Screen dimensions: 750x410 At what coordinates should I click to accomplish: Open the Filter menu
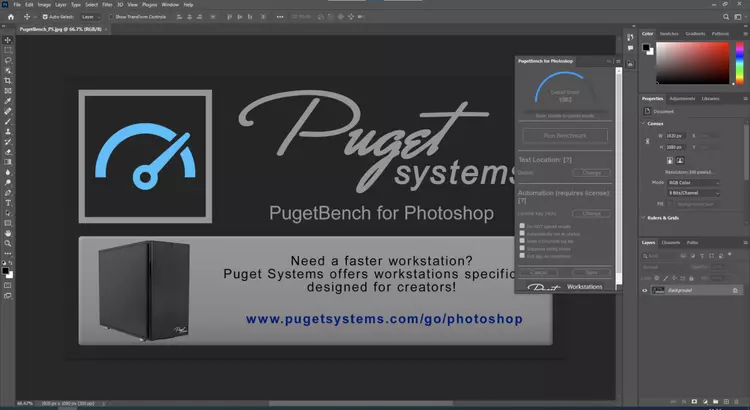click(x=107, y=5)
